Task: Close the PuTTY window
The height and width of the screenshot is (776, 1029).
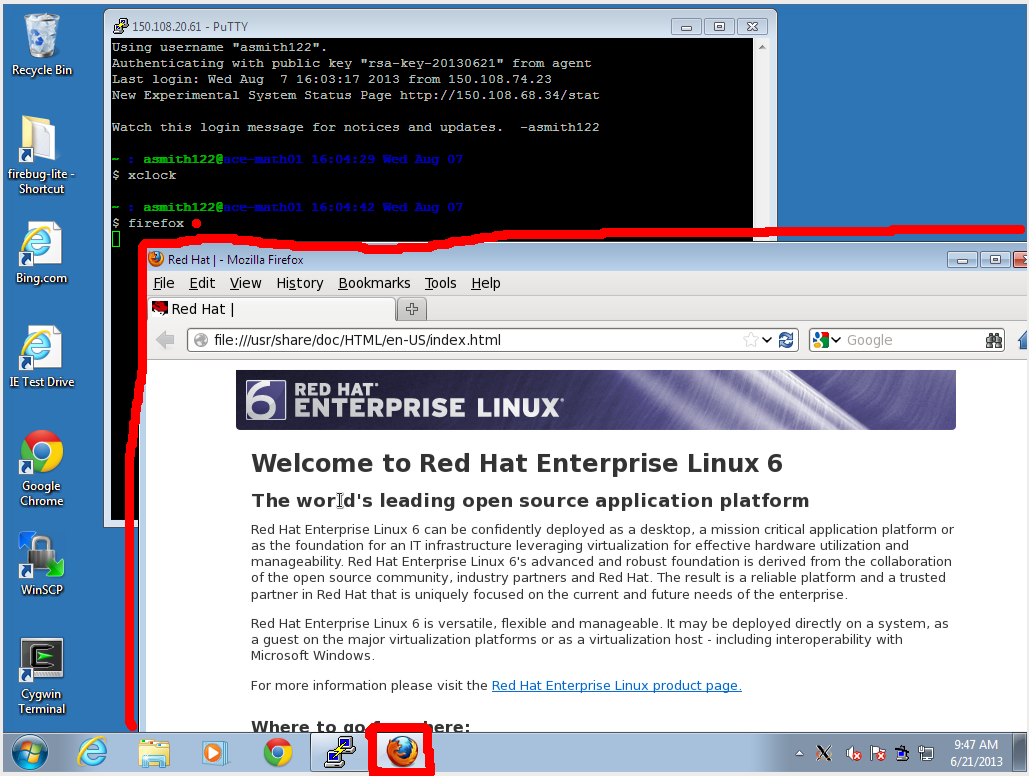Action: tap(752, 27)
